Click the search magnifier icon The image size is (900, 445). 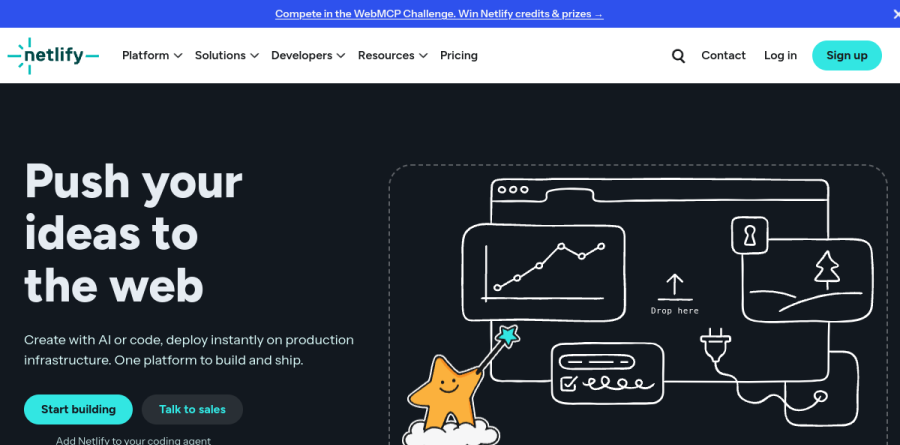tap(678, 56)
